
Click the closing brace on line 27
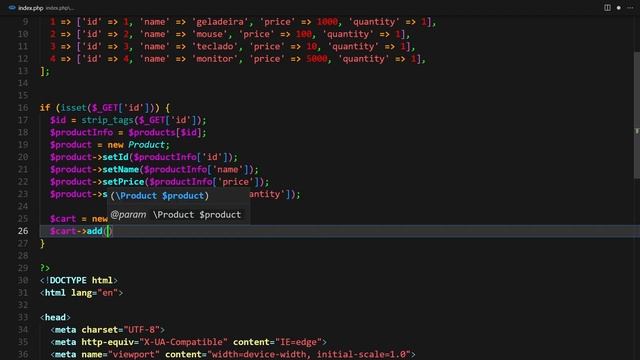coord(42,244)
